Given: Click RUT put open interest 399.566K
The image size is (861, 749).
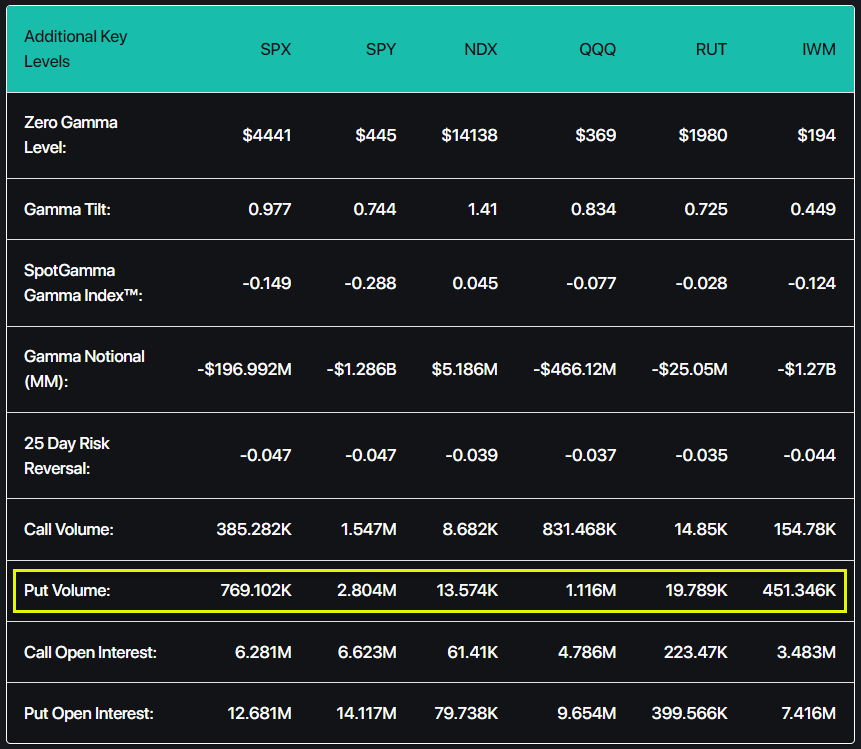Looking at the screenshot, I should tap(689, 713).
